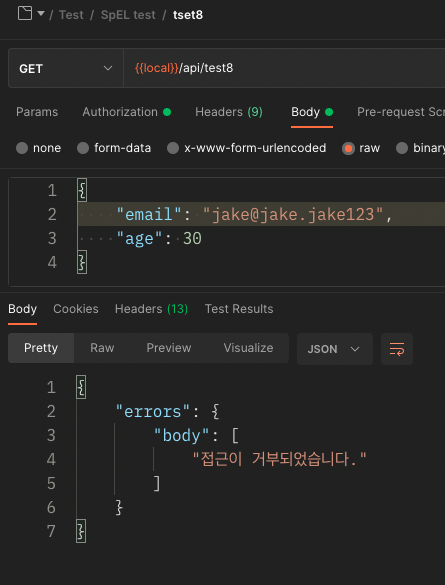Click the "errors" key in response

pos(153,412)
